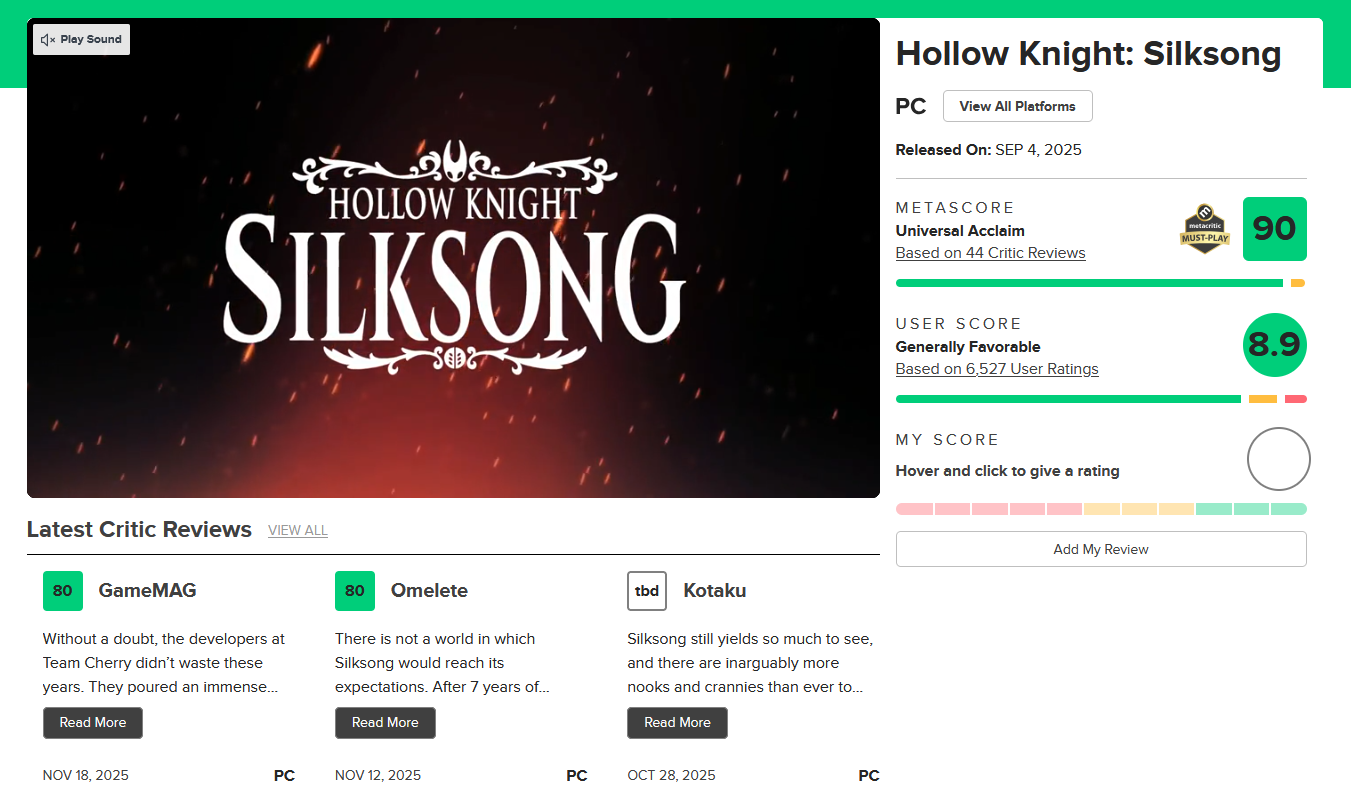The height and width of the screenshot is (802, 1351).
Task: Click the green Metascore 90 box
Action: (1274, 229)
